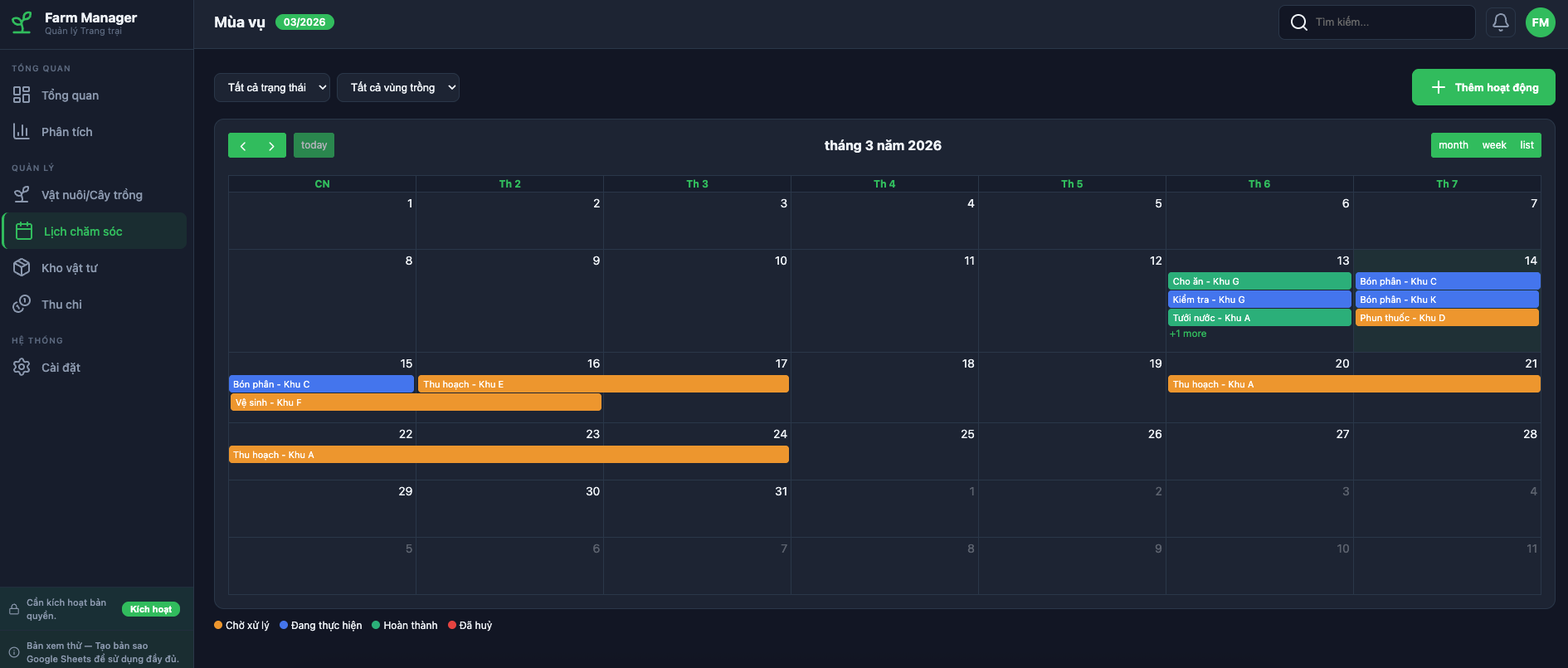This screenshot has width=1568, height=668.
Task: Open Thu chi finance page
Action: [x=61, y=305]
